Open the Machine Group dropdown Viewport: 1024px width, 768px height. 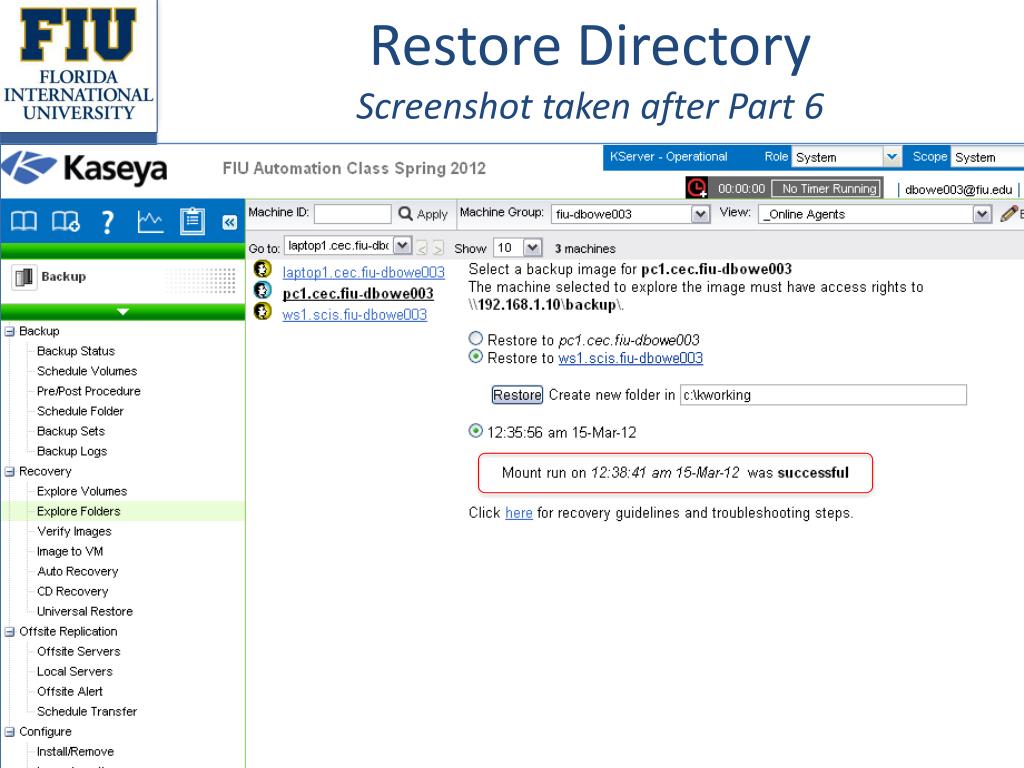[x=630, y=214]
